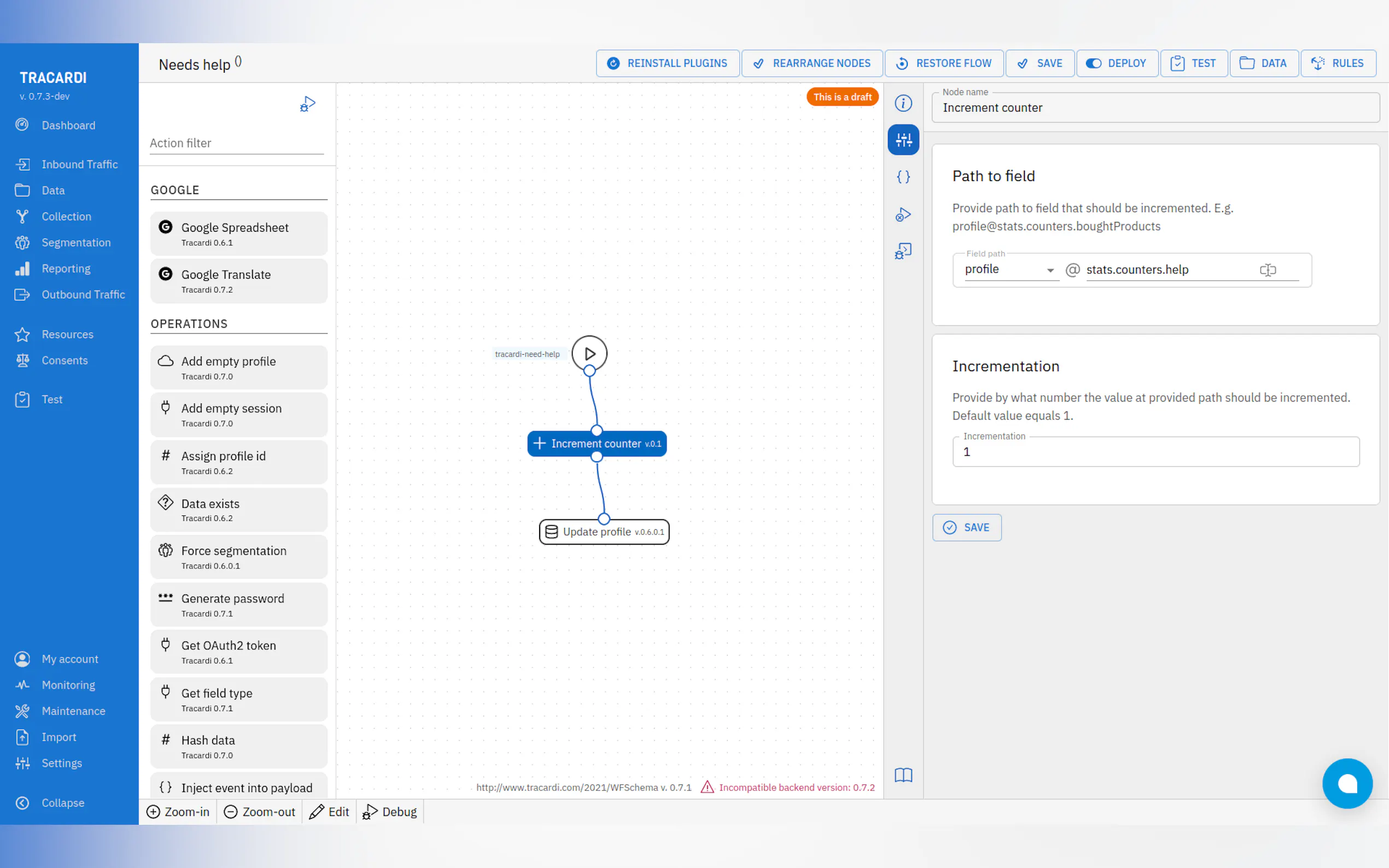Open the node console log icon tab
The height and width of the screenshot is (868, 1389).
pos(903,251)
